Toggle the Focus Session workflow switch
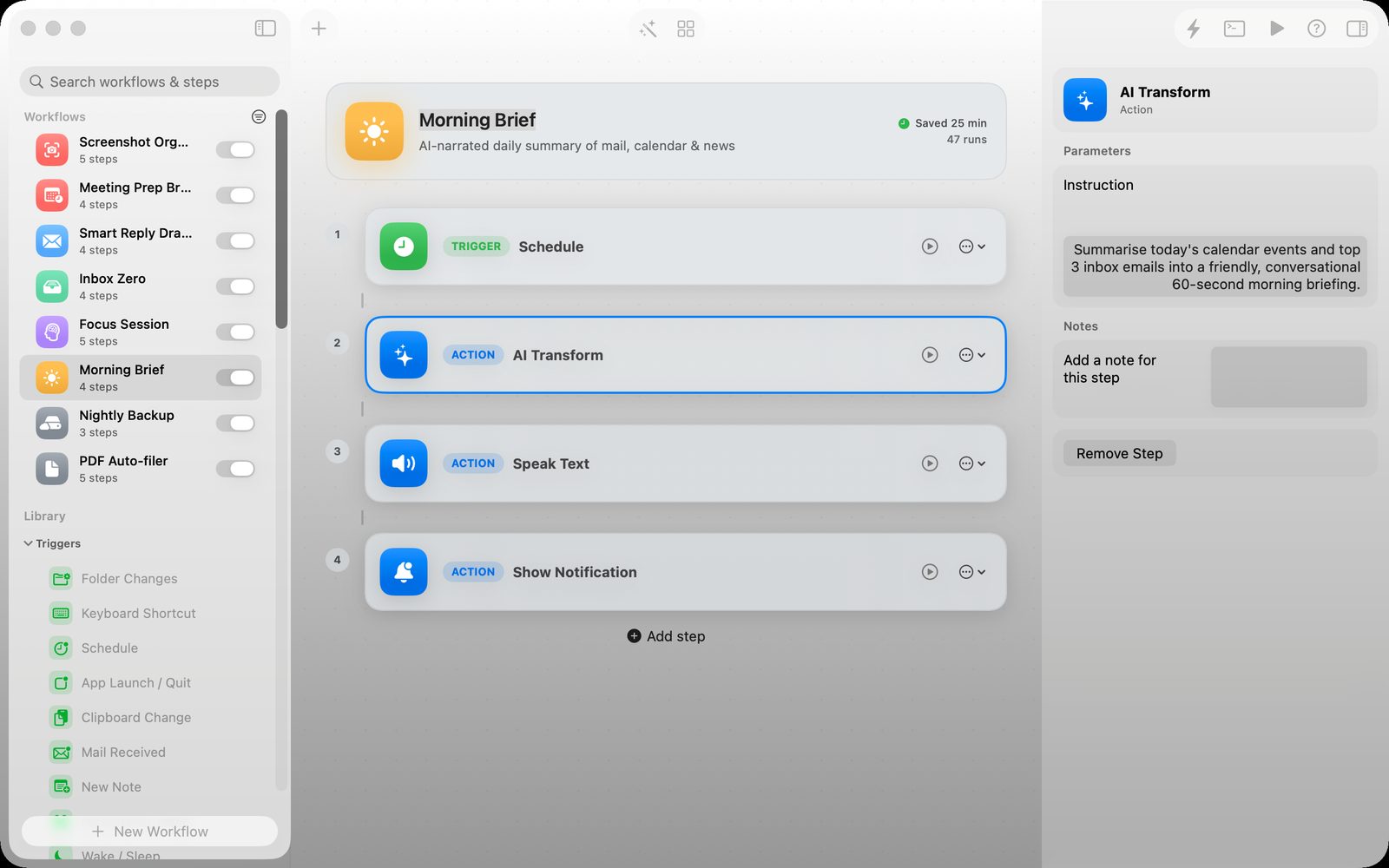 coord(235,332)
